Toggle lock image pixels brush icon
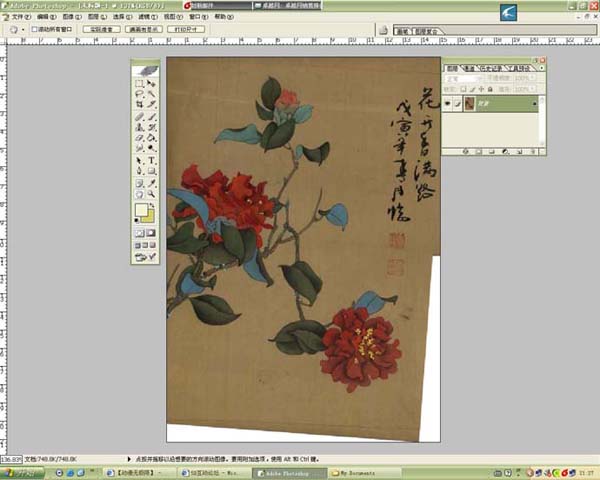The width and height of the screenshot is (600, 480). tap(473, 89)
